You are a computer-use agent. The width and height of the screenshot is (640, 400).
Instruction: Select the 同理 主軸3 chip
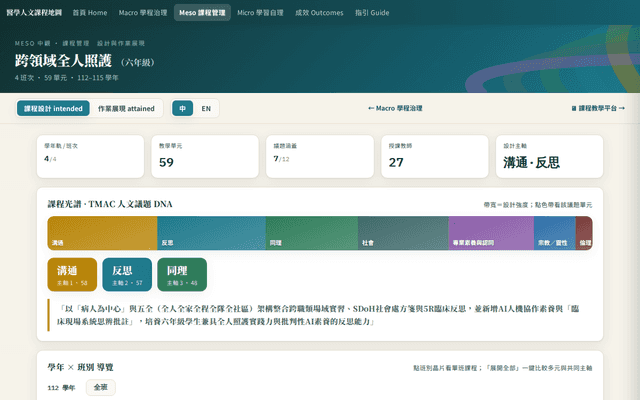tap(182, 275)
